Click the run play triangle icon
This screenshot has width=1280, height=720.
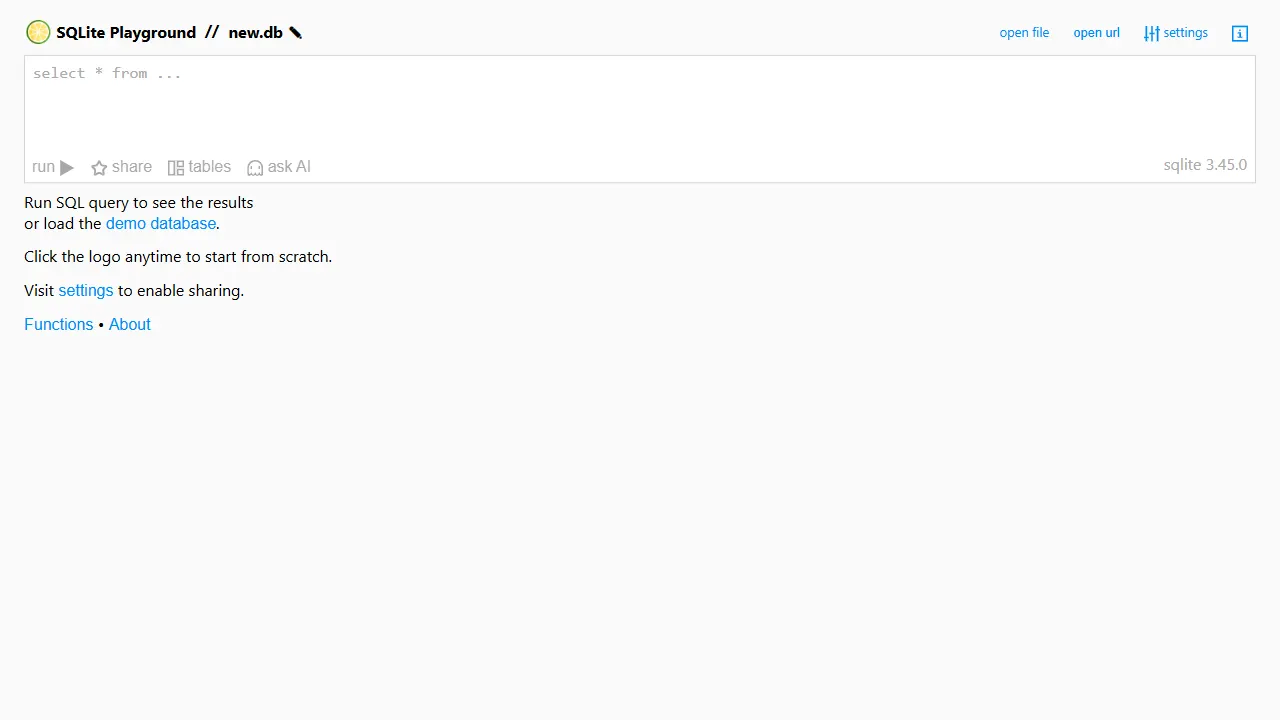[x=67, y=167]
